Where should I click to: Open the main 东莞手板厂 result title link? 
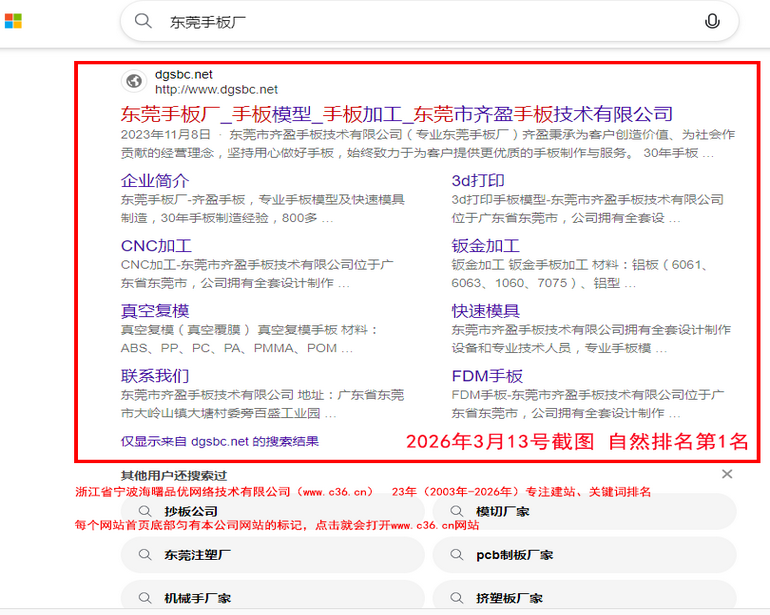(x=396, y=113)
